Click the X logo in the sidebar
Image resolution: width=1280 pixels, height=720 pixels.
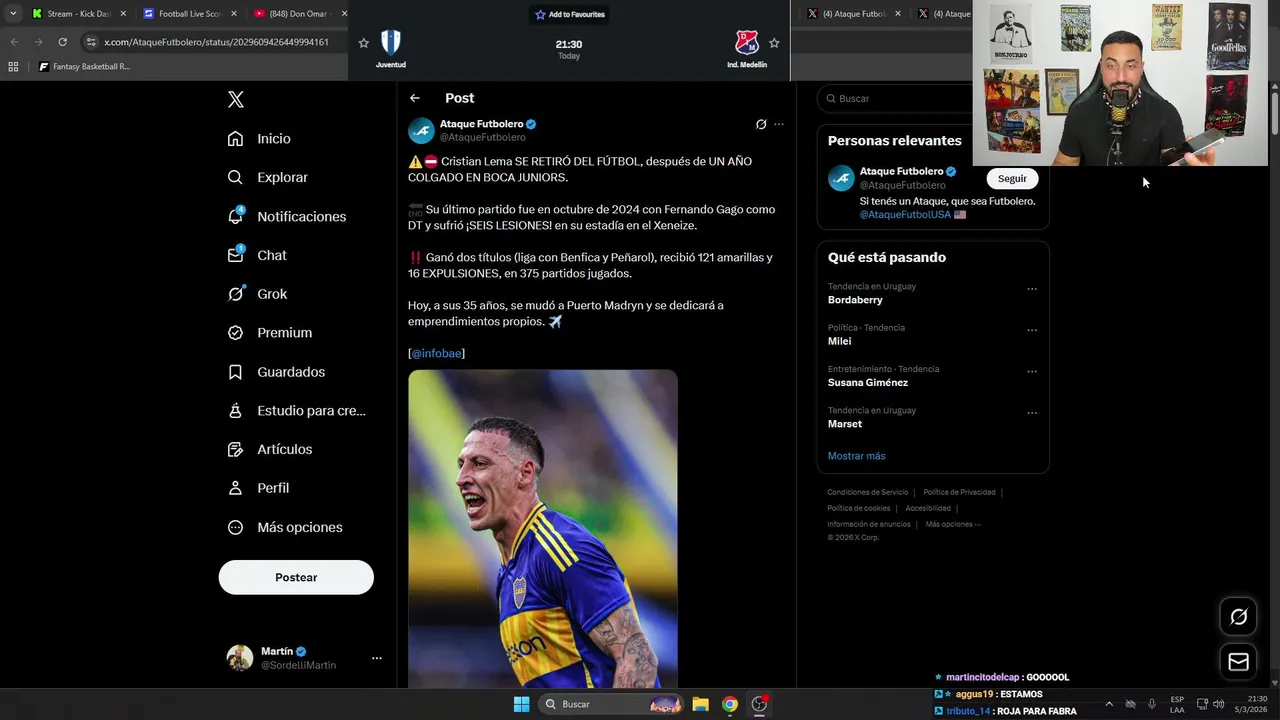[236, 99]
